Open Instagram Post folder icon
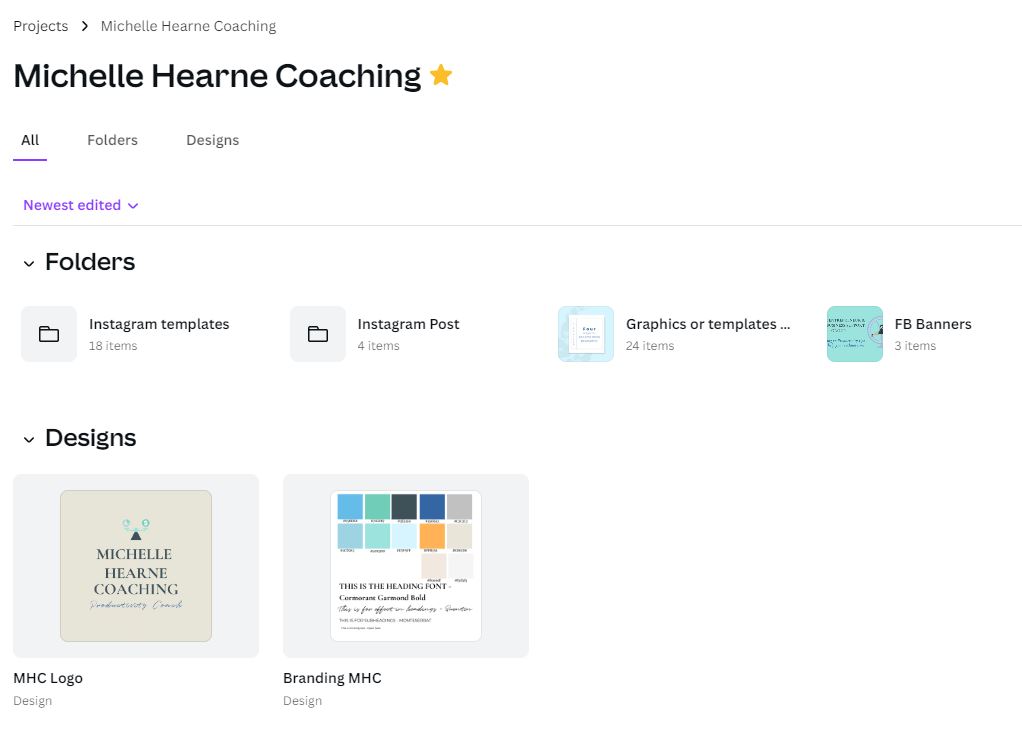The image size is (1022, 735). tap(317, 334)
